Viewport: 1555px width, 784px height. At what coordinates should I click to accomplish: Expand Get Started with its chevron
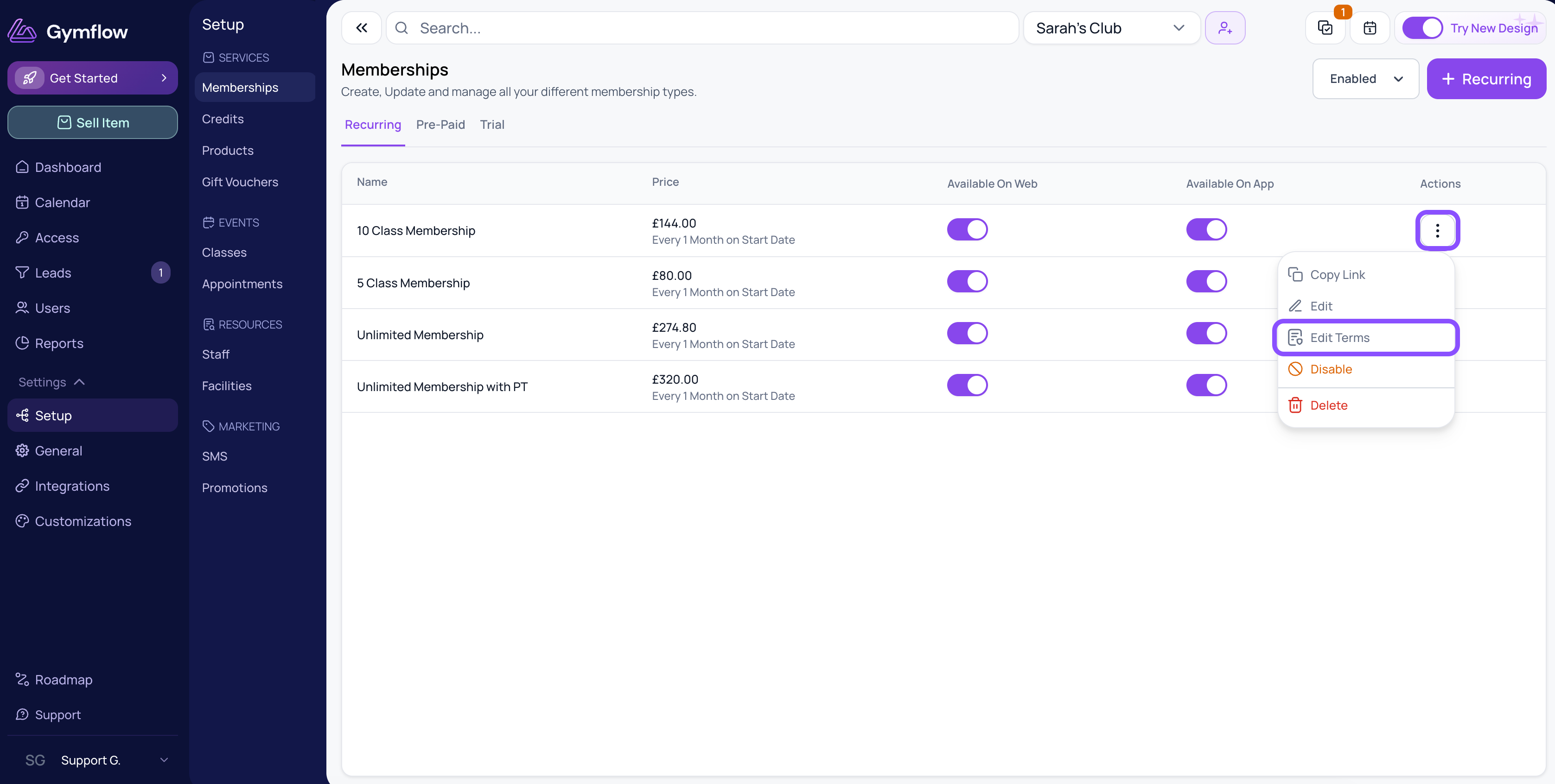(x=164, y=78)
